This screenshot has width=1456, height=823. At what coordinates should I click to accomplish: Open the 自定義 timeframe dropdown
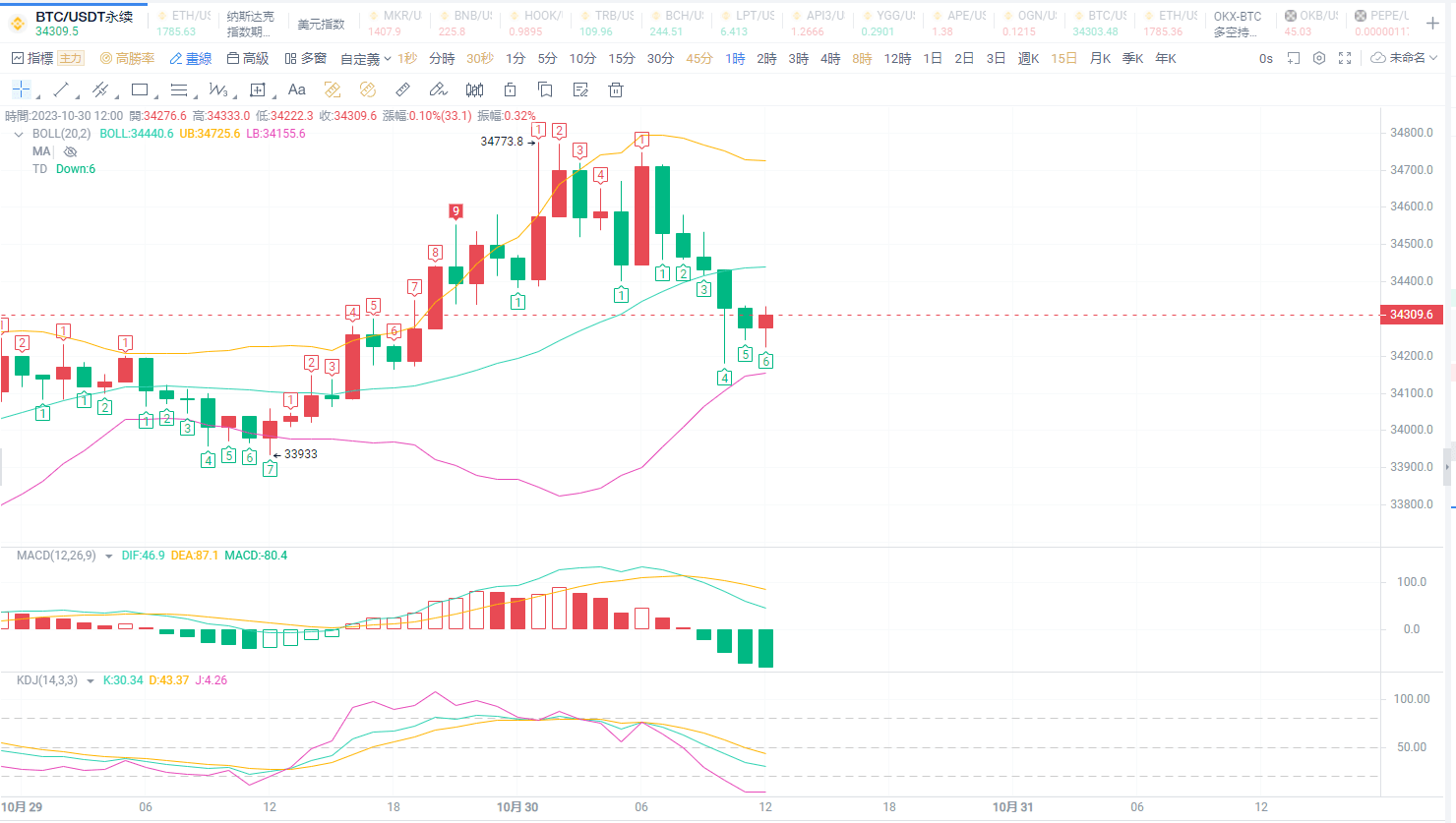coord(360,58)
